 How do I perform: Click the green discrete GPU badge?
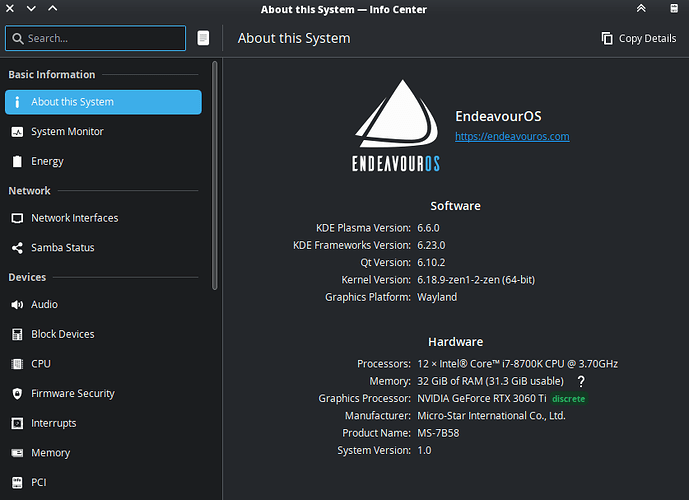click(569, 399)
